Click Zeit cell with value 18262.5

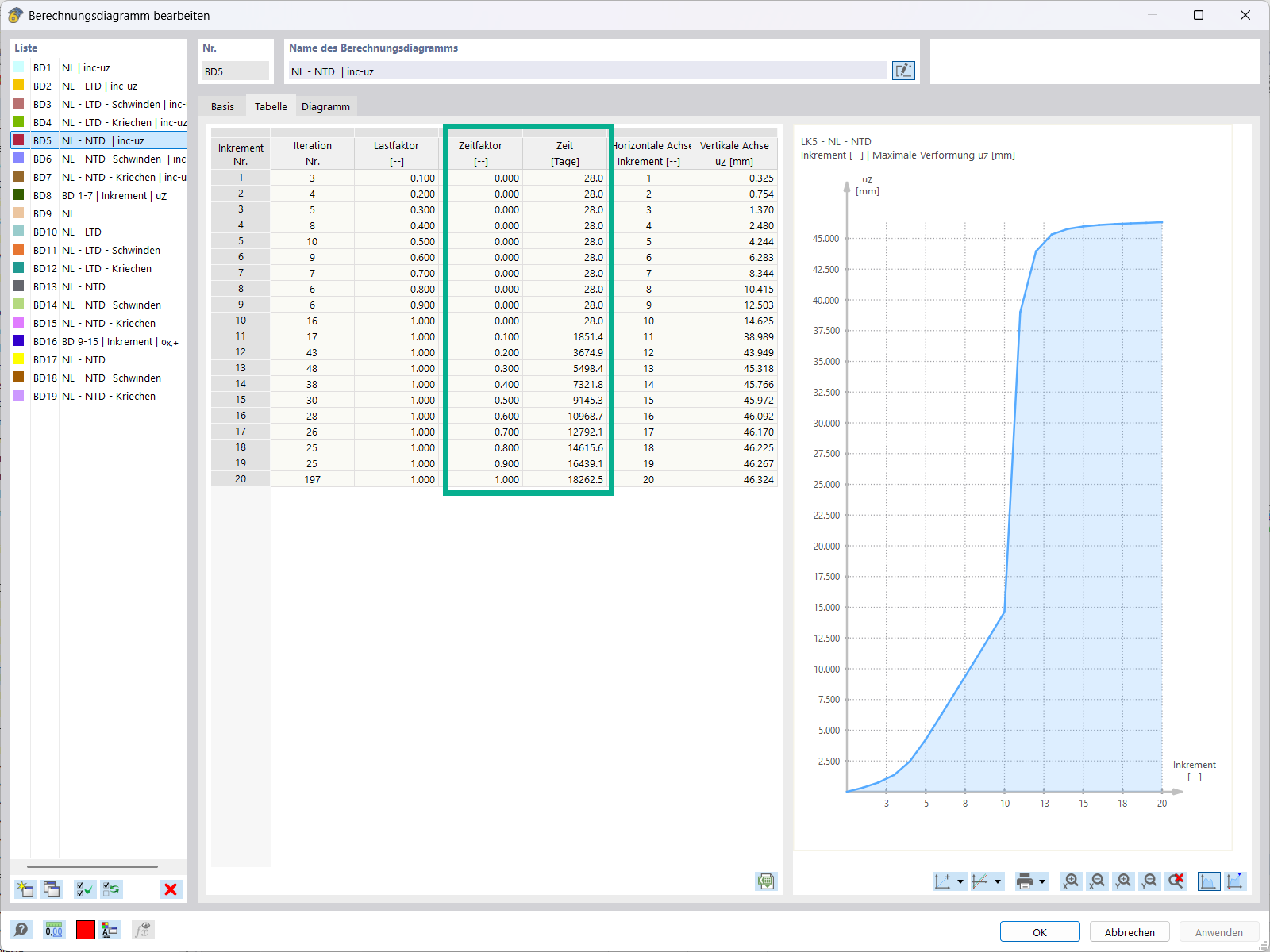click(x=565, y=479)
